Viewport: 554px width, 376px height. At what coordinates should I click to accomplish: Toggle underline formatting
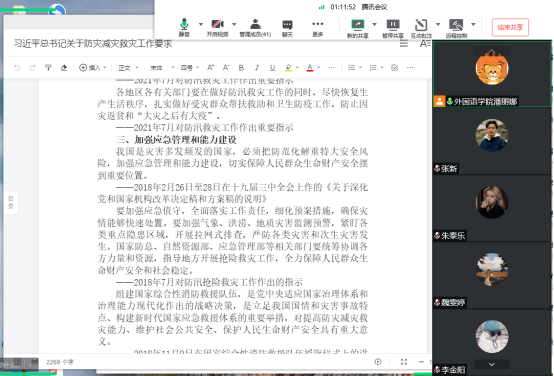pos(272,67)
